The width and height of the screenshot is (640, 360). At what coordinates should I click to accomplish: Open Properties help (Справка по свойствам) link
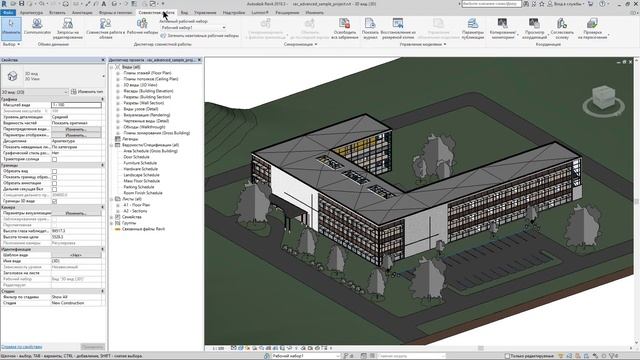pos(22,347)
